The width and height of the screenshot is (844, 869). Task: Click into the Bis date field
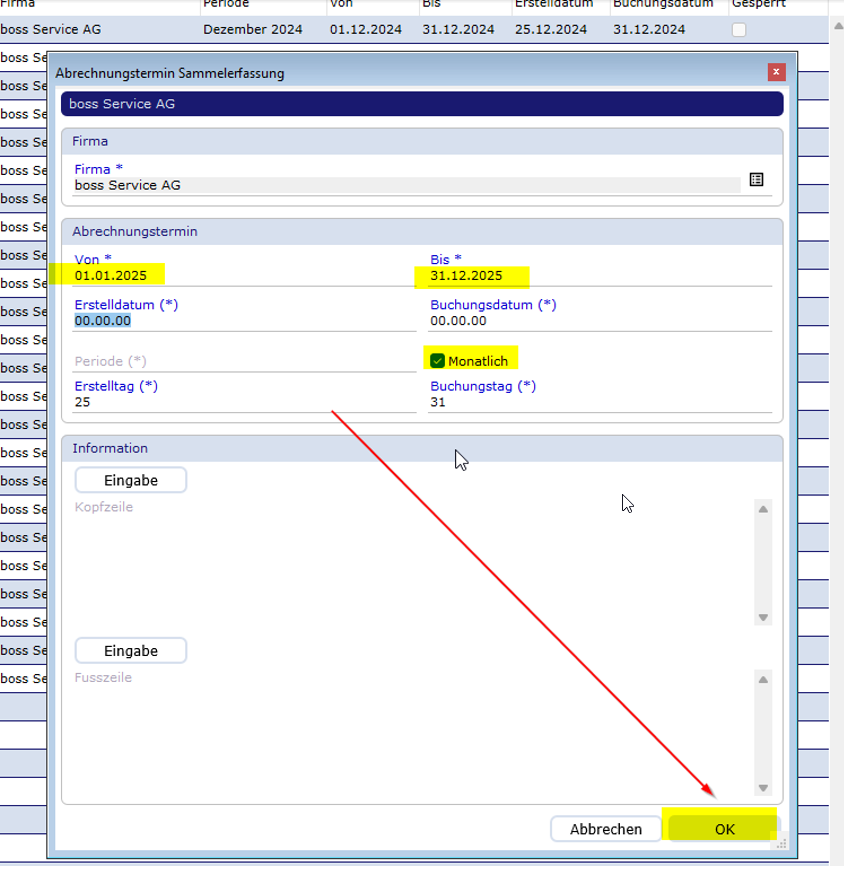pyautogui.click(x=600, y=276)
